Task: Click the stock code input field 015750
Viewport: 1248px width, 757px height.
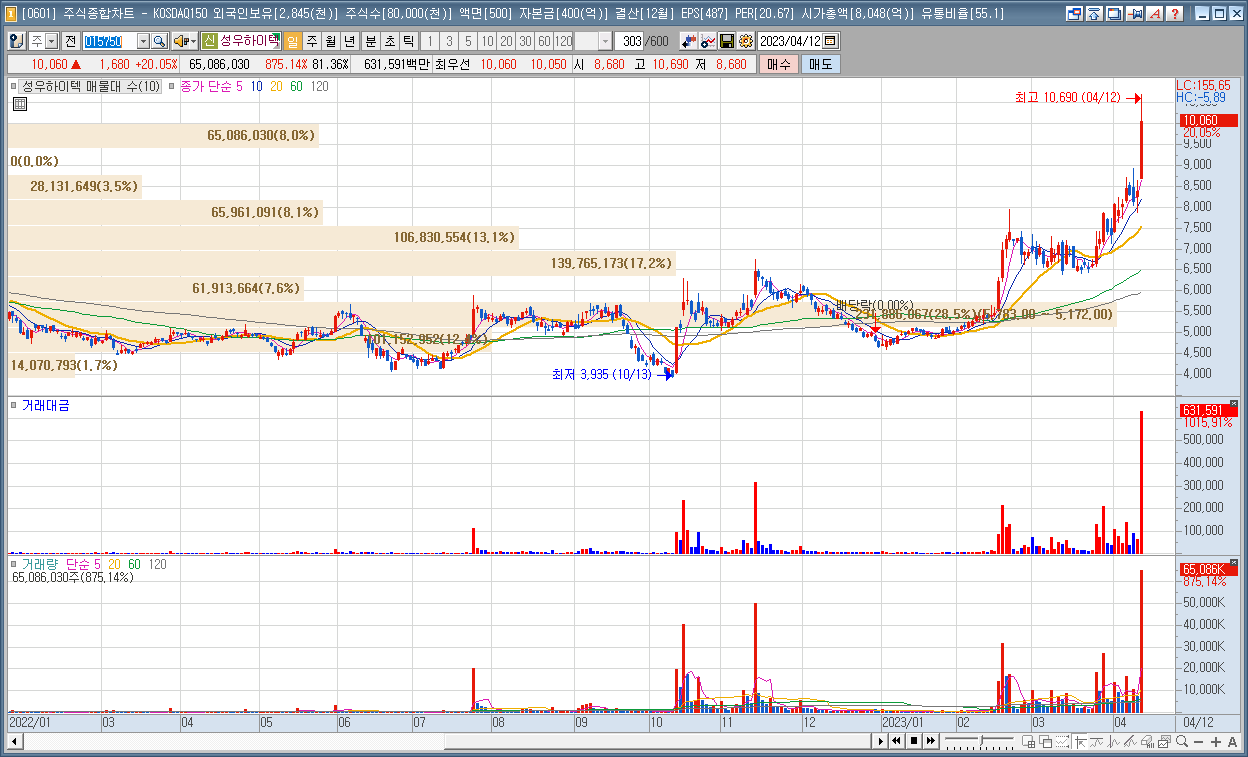Action: 110,41
